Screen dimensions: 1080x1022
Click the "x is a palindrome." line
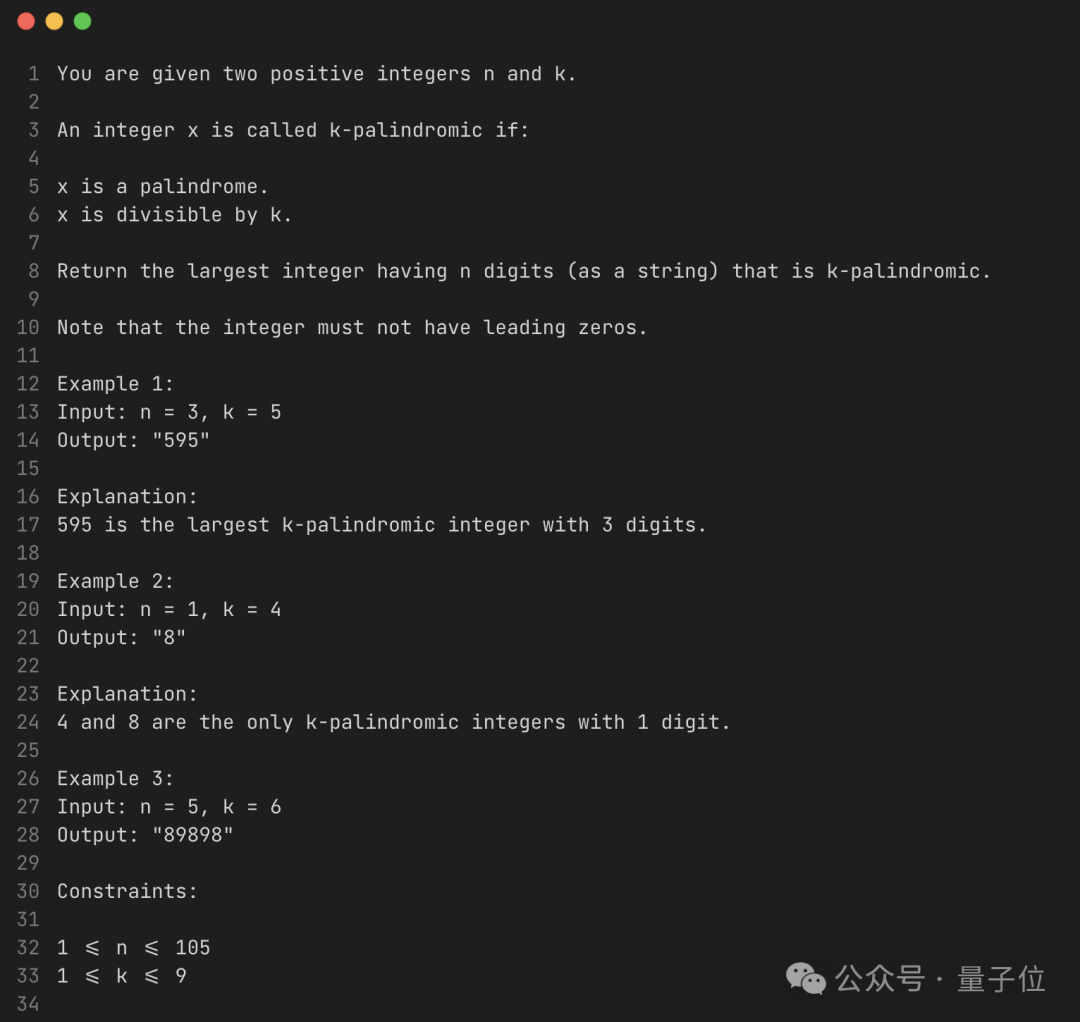coord(162,187)
